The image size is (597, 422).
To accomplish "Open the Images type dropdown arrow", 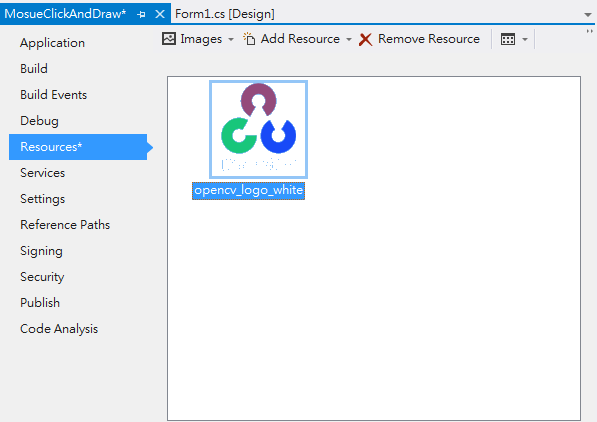I will coord(231,39).
